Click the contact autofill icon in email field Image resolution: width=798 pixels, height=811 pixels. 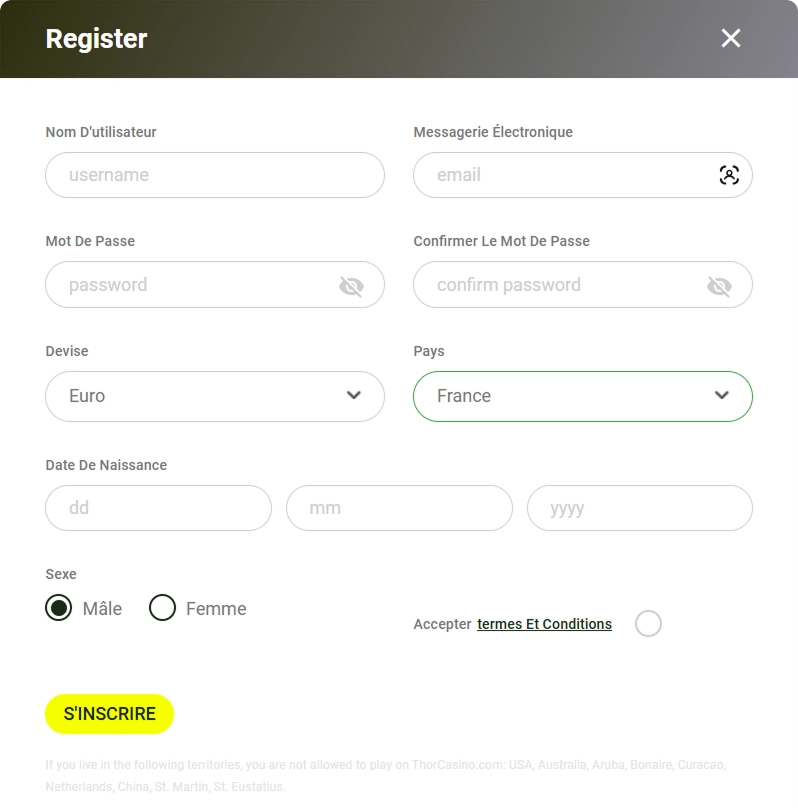tap(729, 175)
